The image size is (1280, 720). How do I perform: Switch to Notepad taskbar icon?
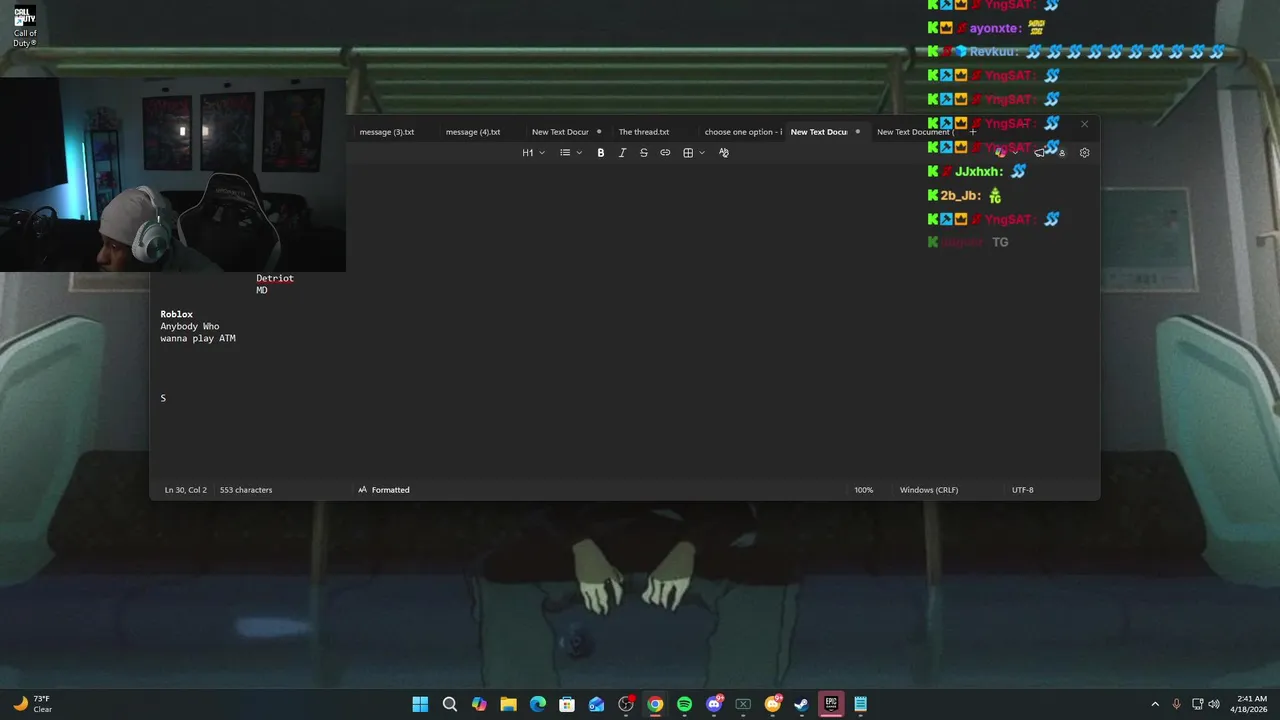pyautogui.click(x=860, y=704)
